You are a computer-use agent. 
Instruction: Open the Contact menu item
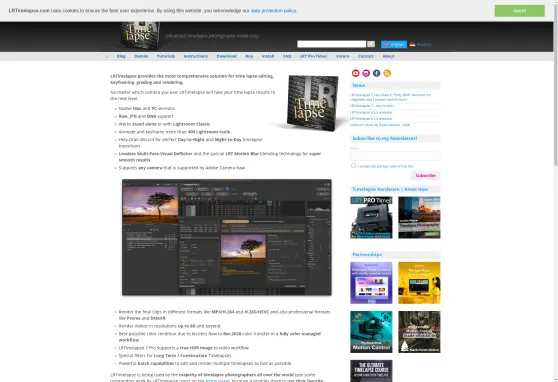[366, 56]
